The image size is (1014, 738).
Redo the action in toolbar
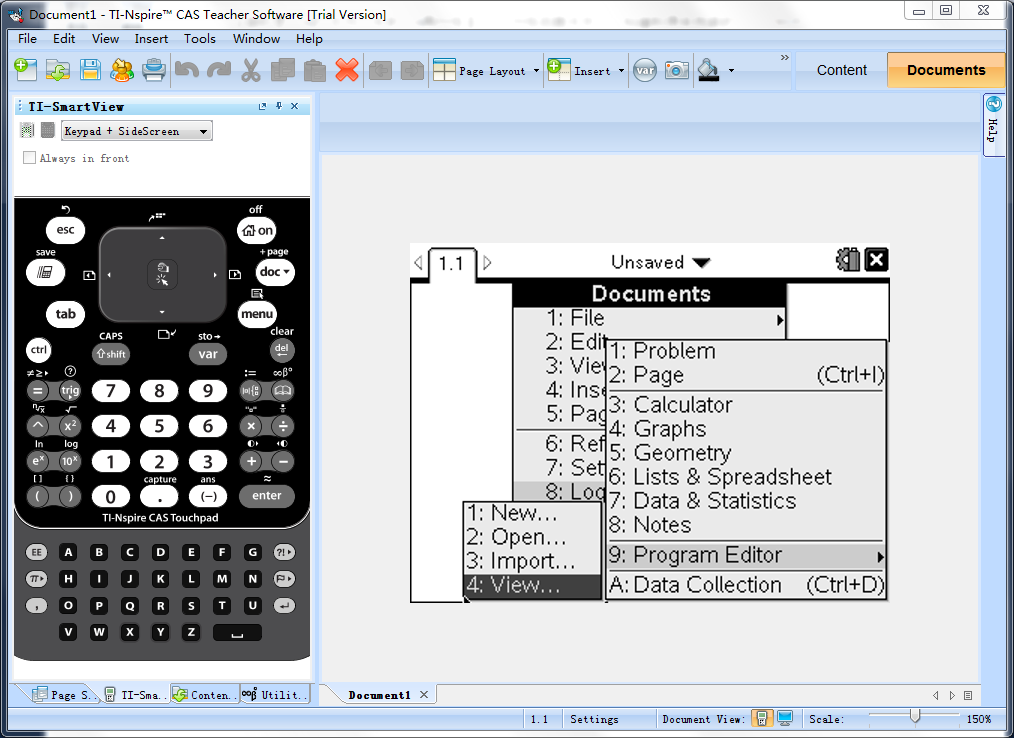219,70
